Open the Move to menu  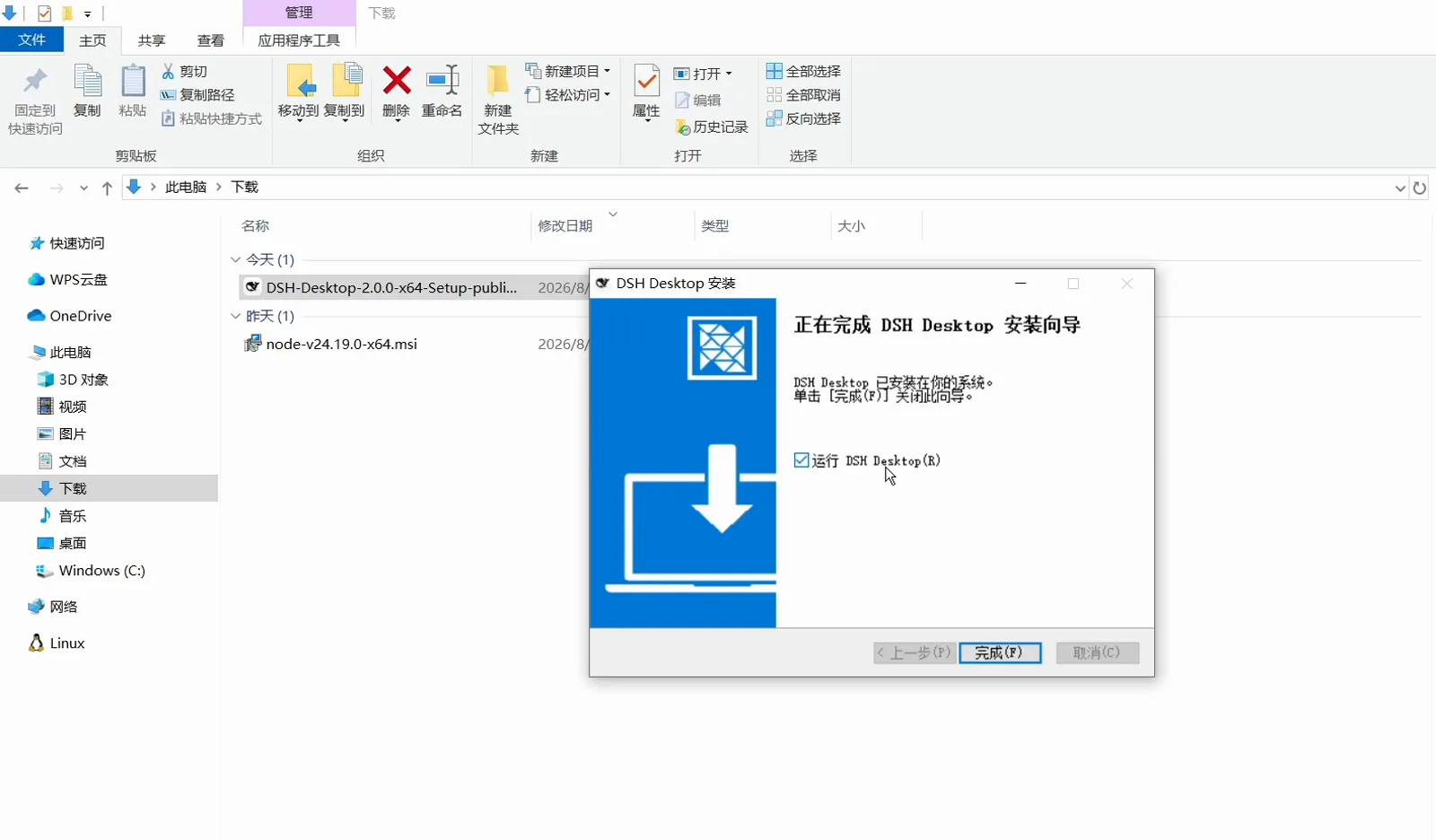pos(299,92)
